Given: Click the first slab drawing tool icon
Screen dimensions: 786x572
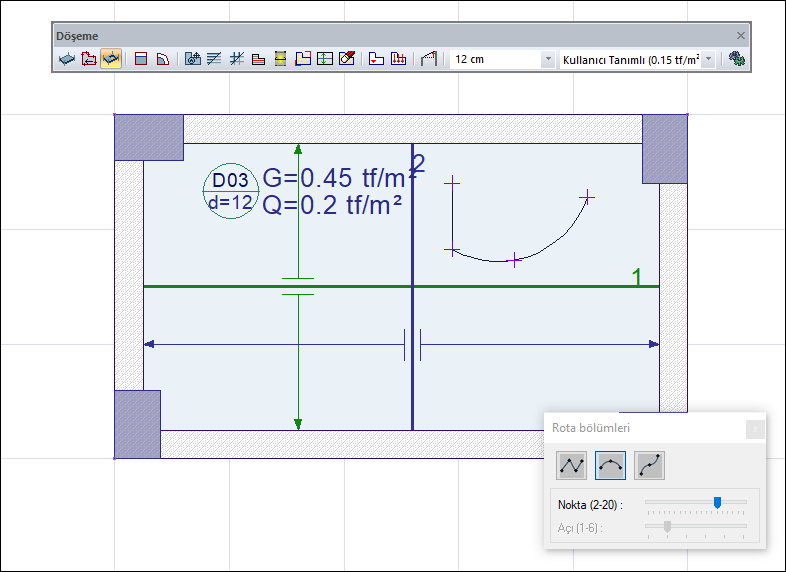Looking at the screenshot, I should pos(67,60).
